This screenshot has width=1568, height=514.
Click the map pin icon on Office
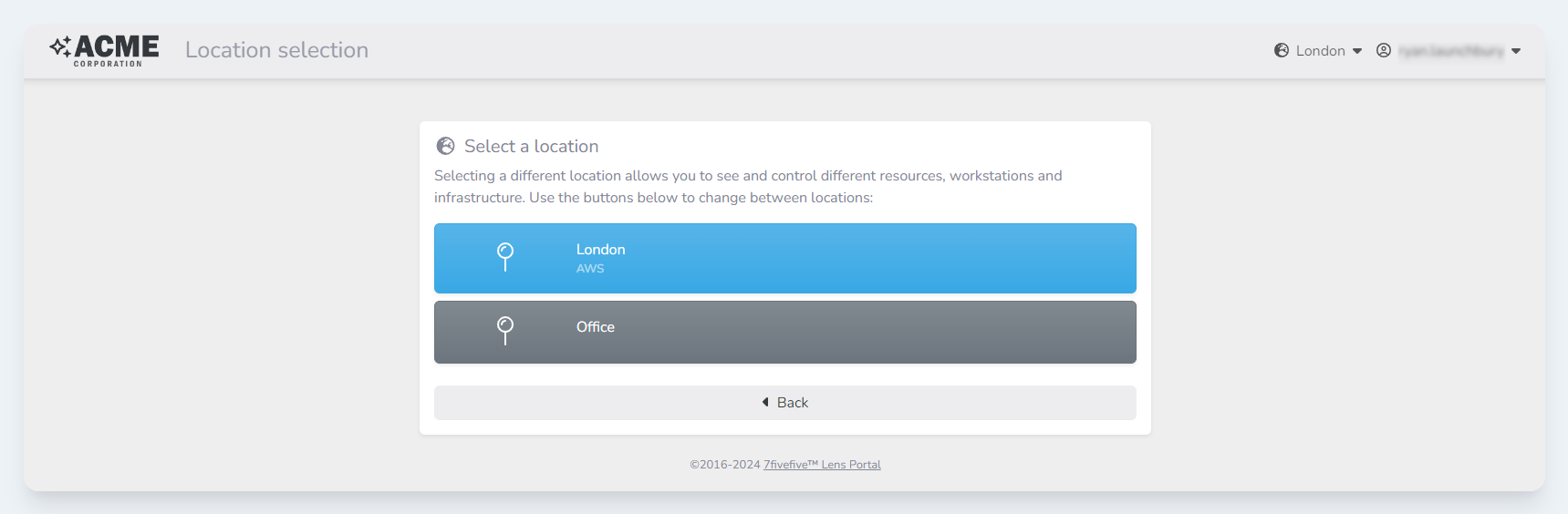coord(505,330)
